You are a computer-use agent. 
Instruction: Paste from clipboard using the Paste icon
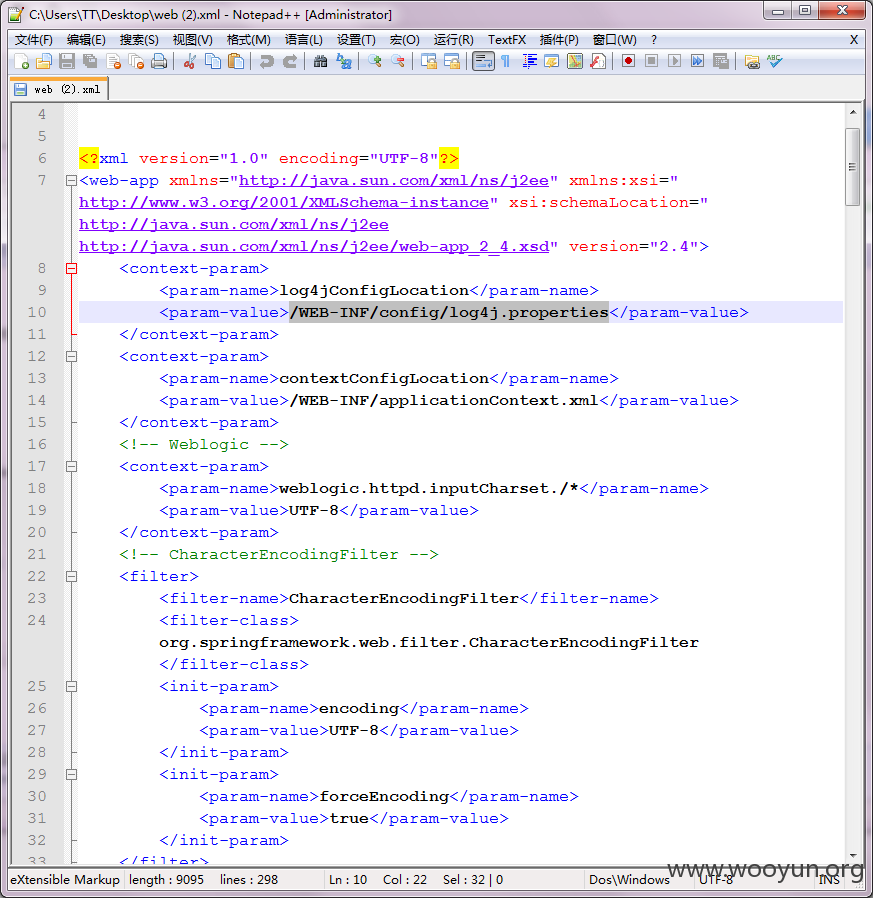click(x=235, y=61)
